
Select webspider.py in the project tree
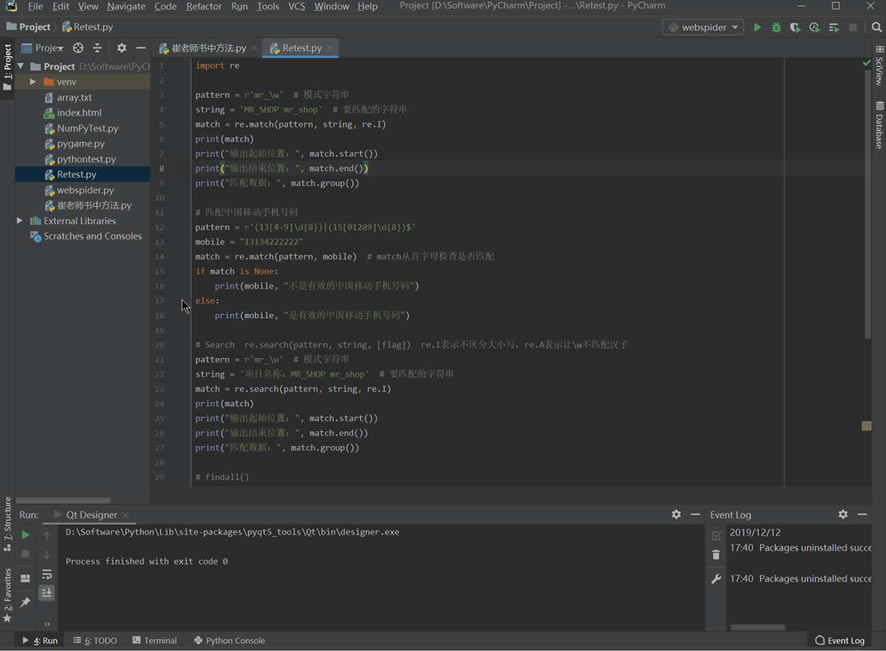click(x=85, y=190)
